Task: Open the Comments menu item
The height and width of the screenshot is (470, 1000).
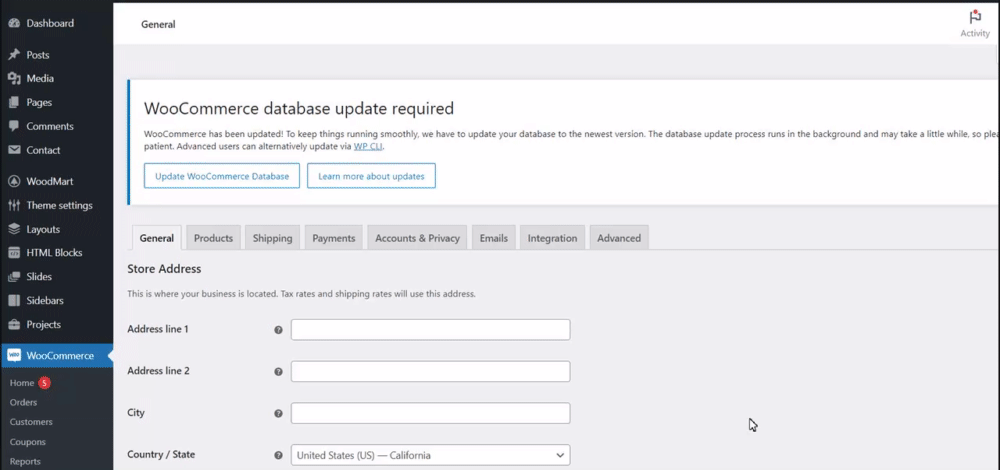Action: coord(57,126)
